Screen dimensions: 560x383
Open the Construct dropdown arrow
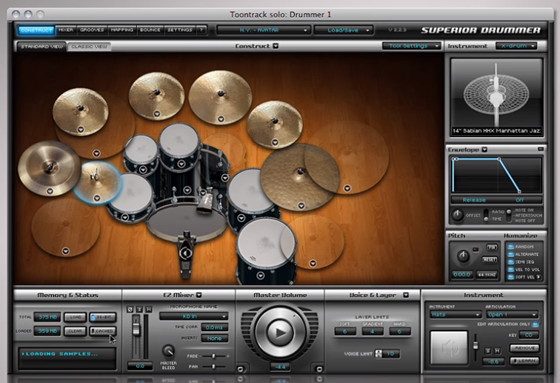pos(275,46)
